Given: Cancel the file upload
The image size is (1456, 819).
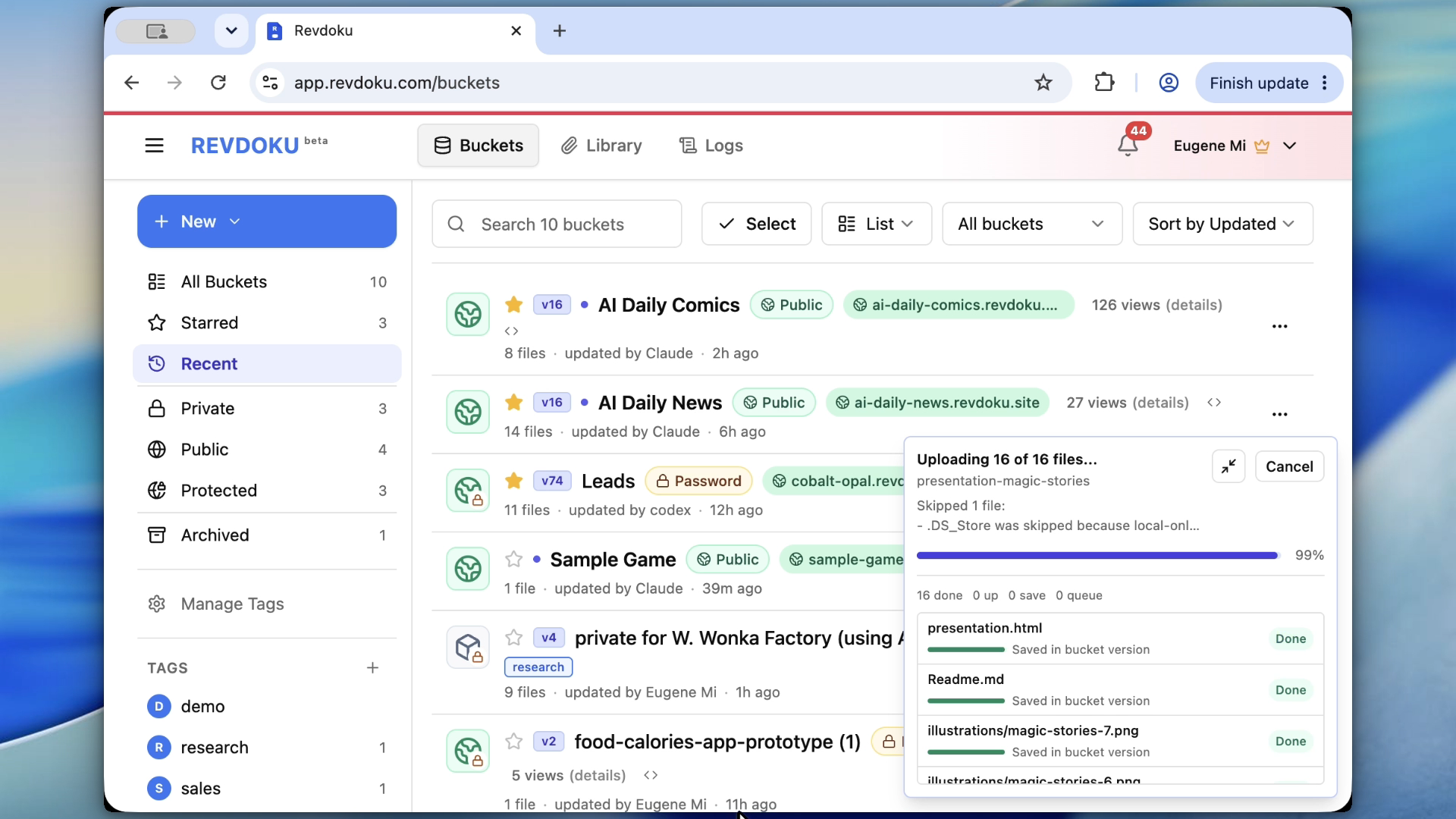Looking at the screenshot, I should click(1289, 466).
